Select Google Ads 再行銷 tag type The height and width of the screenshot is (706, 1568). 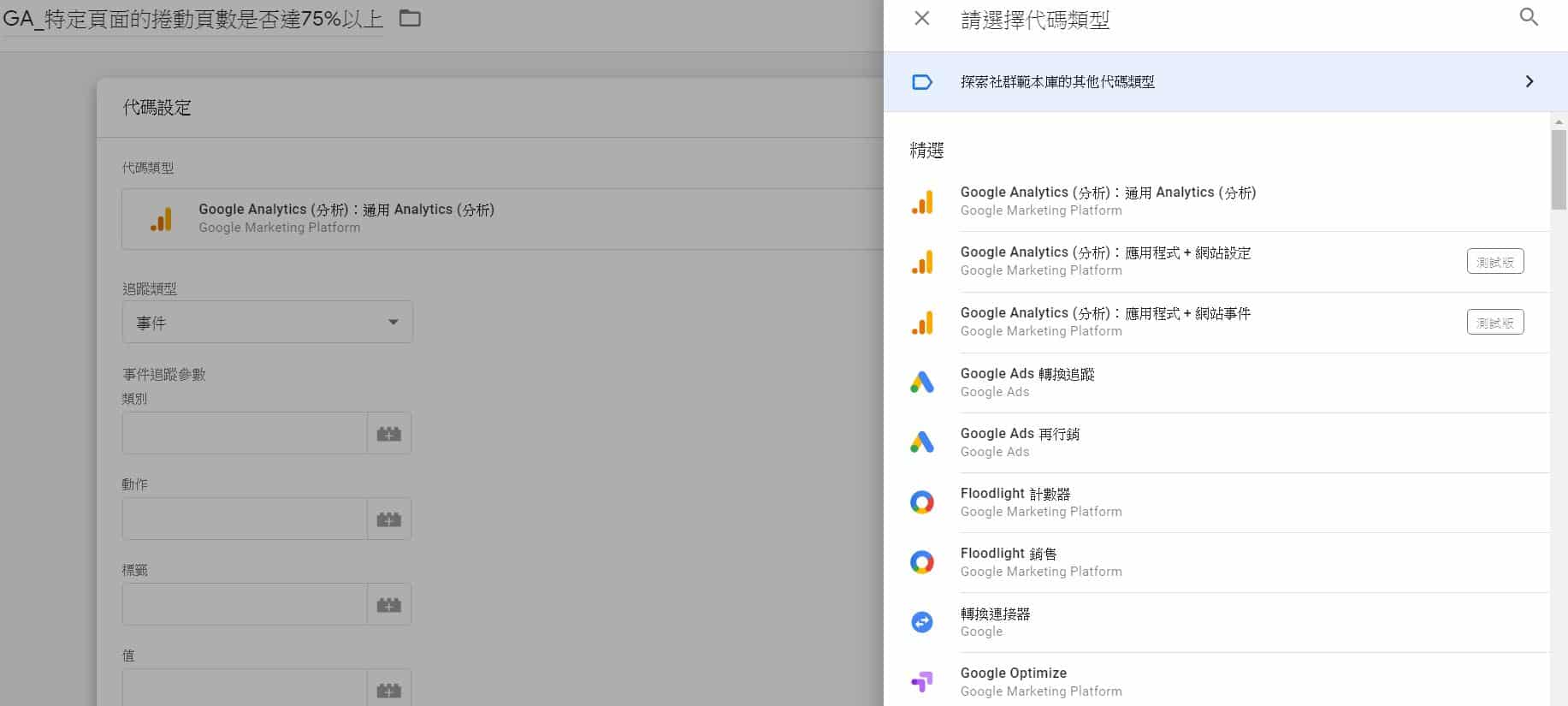pyautogui.click(x=1020, y=442)
